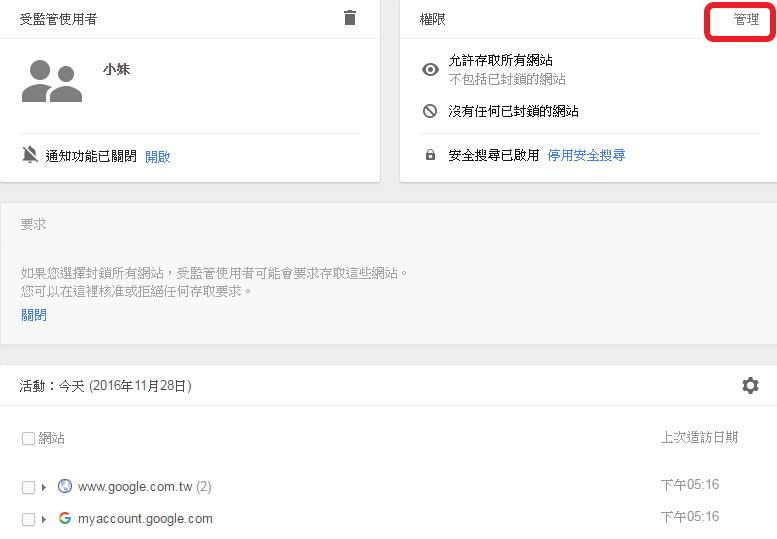Click the 開啟 link to enable notifications

[158, 156]
